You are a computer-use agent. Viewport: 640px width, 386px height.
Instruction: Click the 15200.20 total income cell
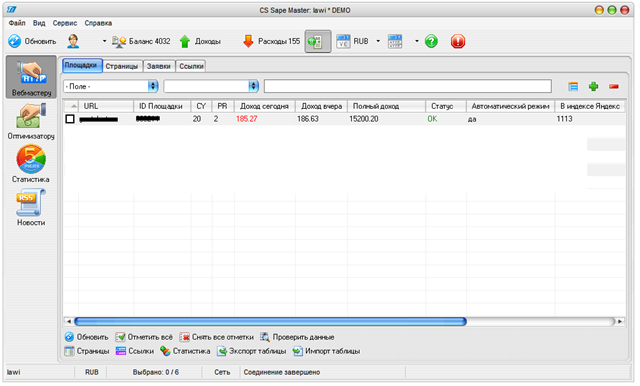(364, 119)
